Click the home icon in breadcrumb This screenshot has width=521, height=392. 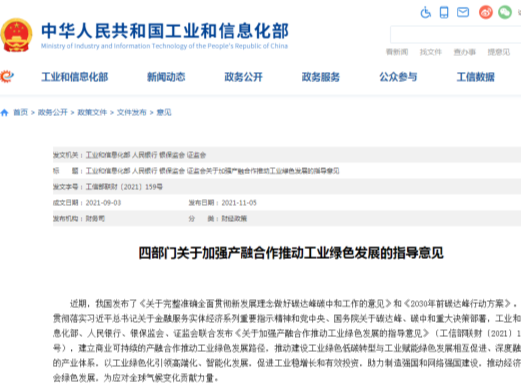(x=4, y=113)
